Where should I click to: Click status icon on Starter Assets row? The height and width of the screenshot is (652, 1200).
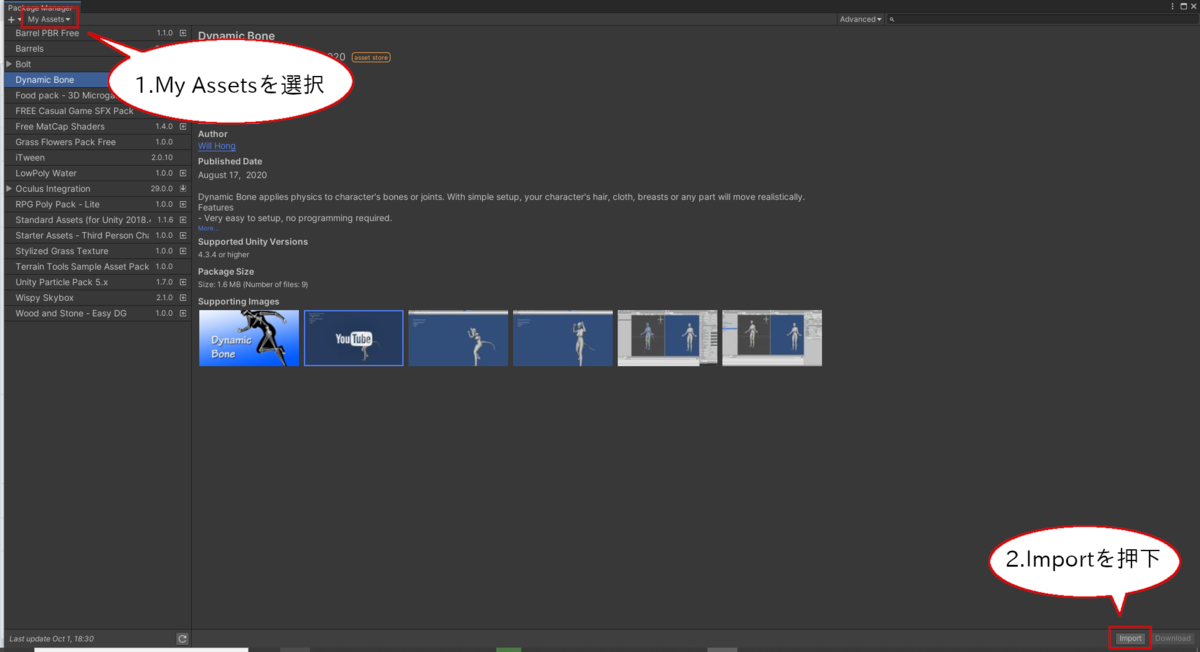pos(183,235)
